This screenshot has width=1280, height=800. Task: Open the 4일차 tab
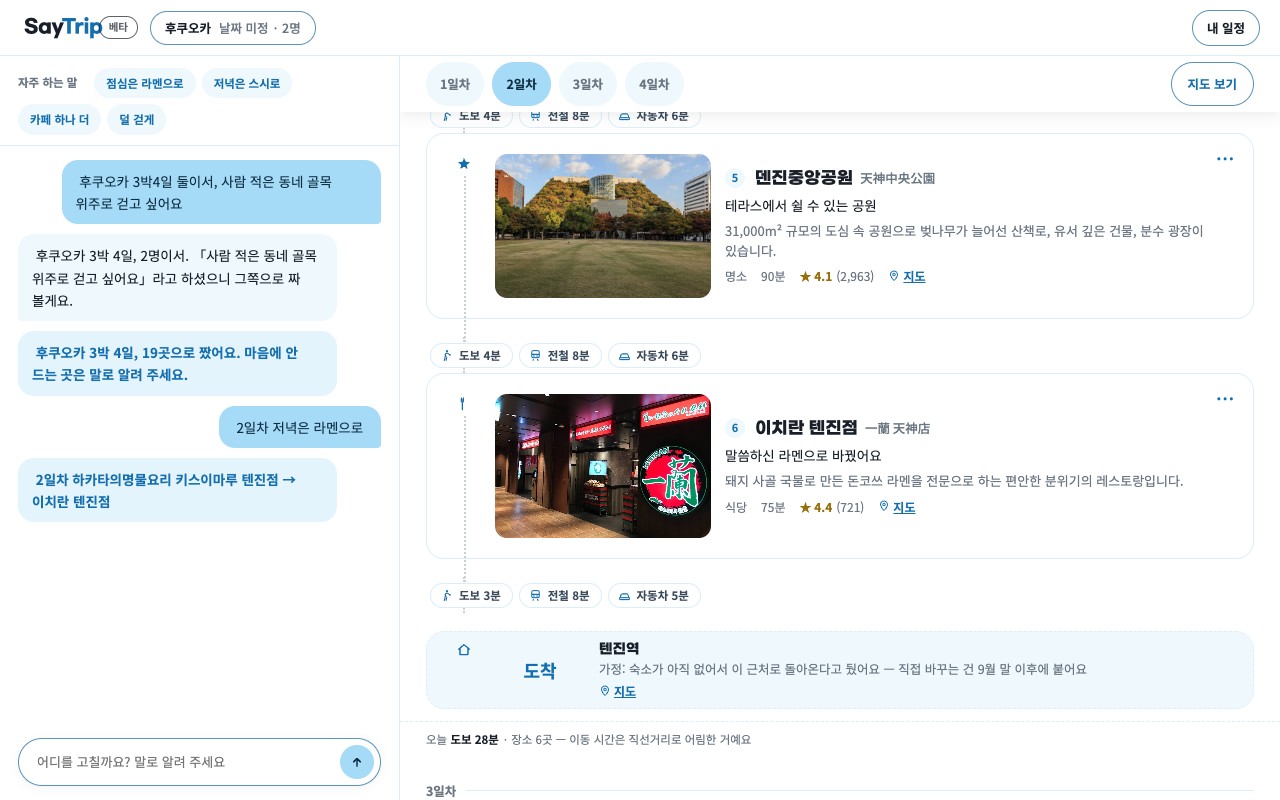point(654,84)
